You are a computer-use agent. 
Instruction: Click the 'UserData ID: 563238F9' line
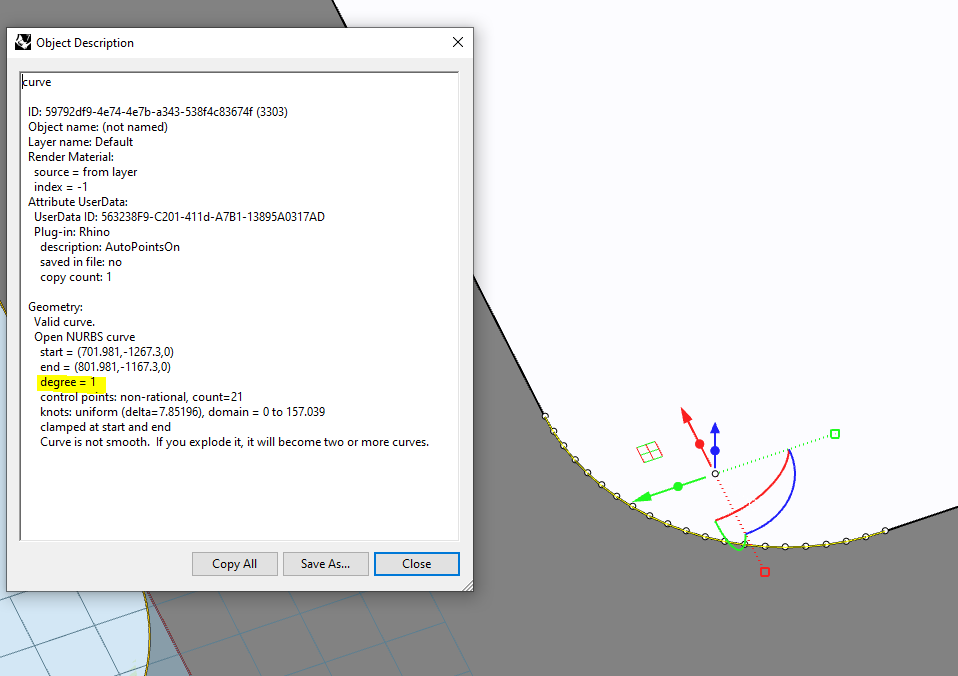coord(180,217)
